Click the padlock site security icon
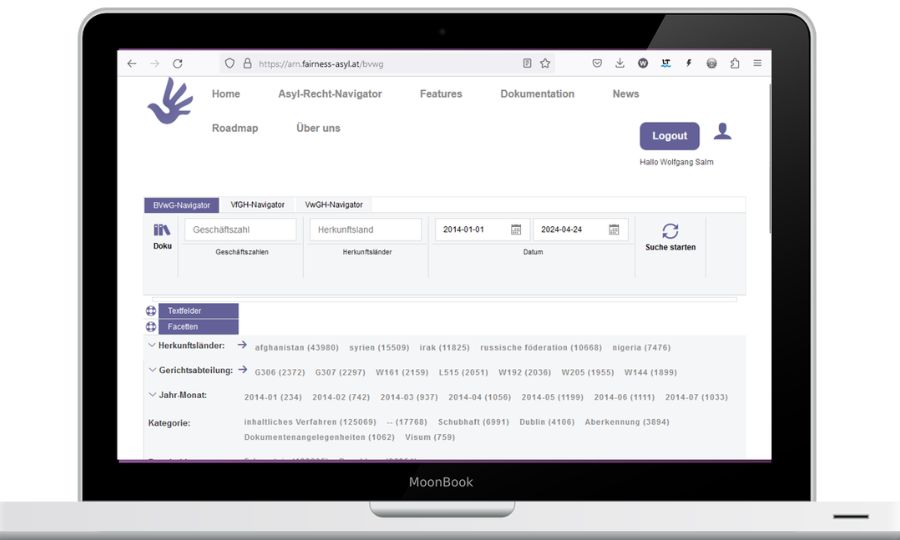Viewport: 900px width, 540px height. [247, 64]
